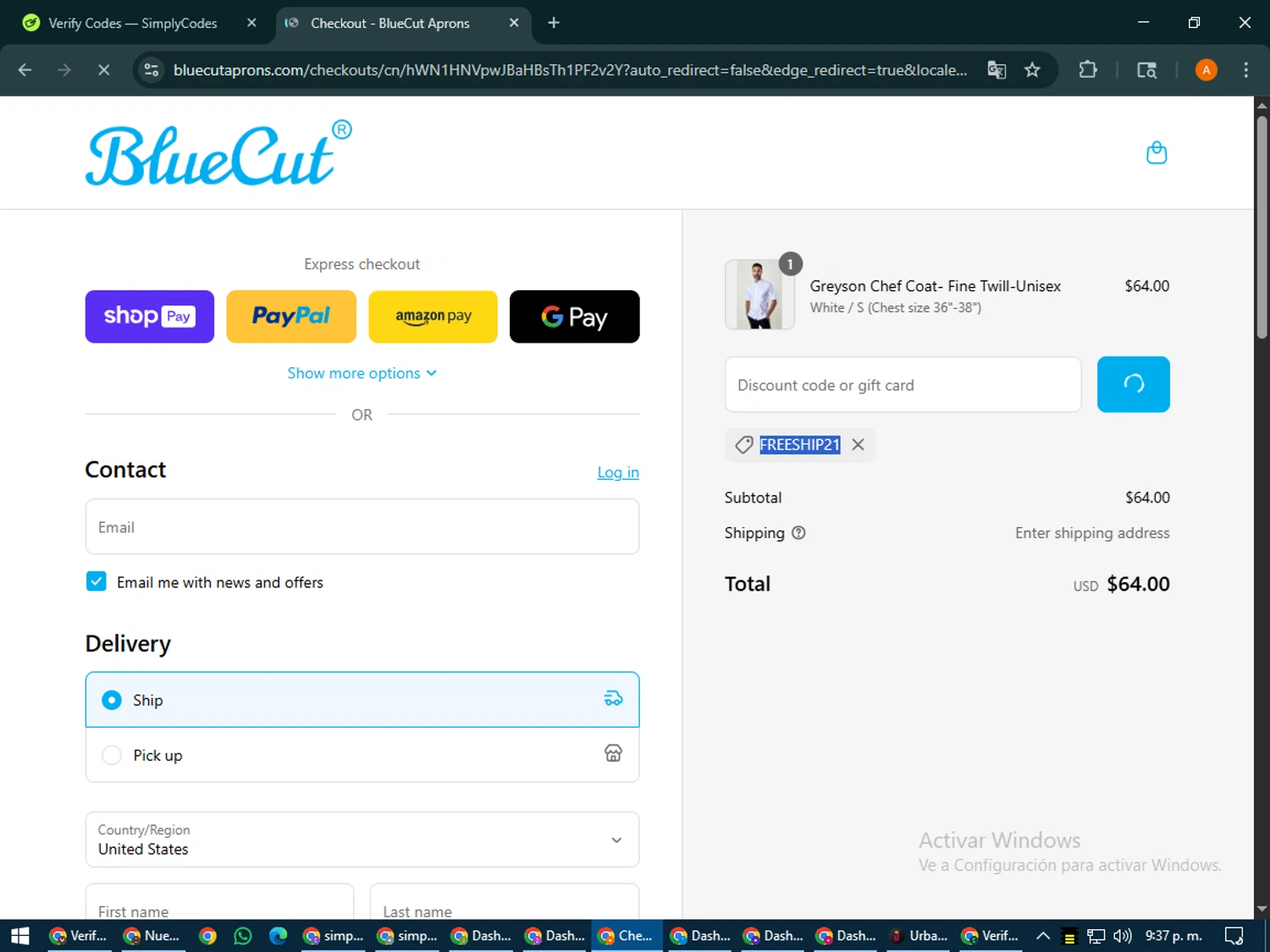Expand Show more options for express checkout
This screenshot has height=952, width=1270.
point(362,373)
